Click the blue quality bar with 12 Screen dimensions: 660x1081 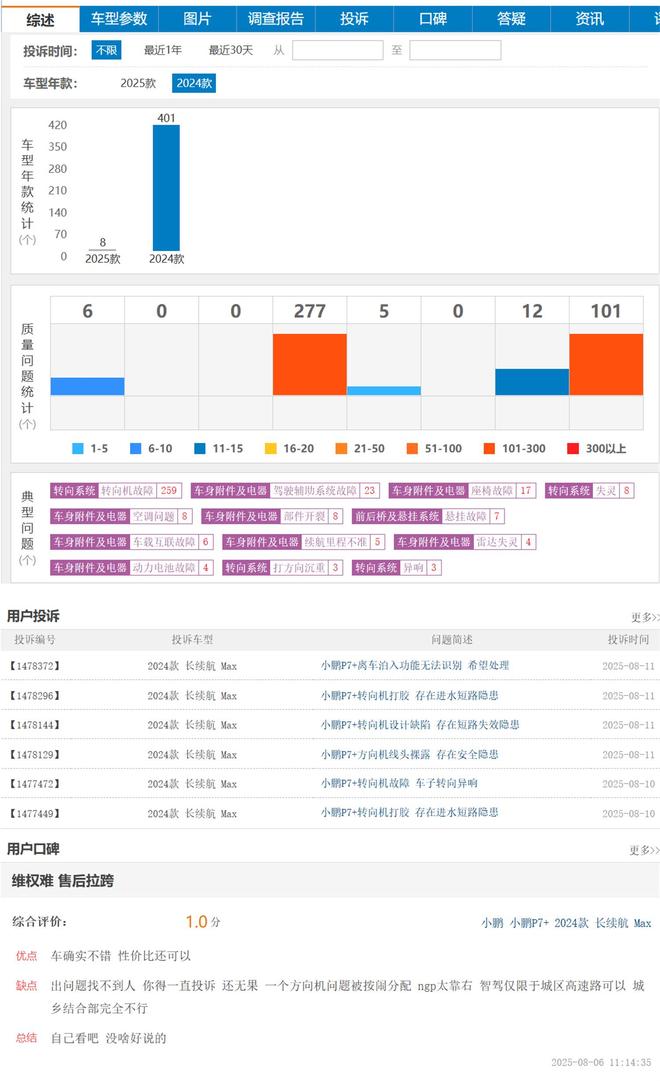tap(532, 382)
